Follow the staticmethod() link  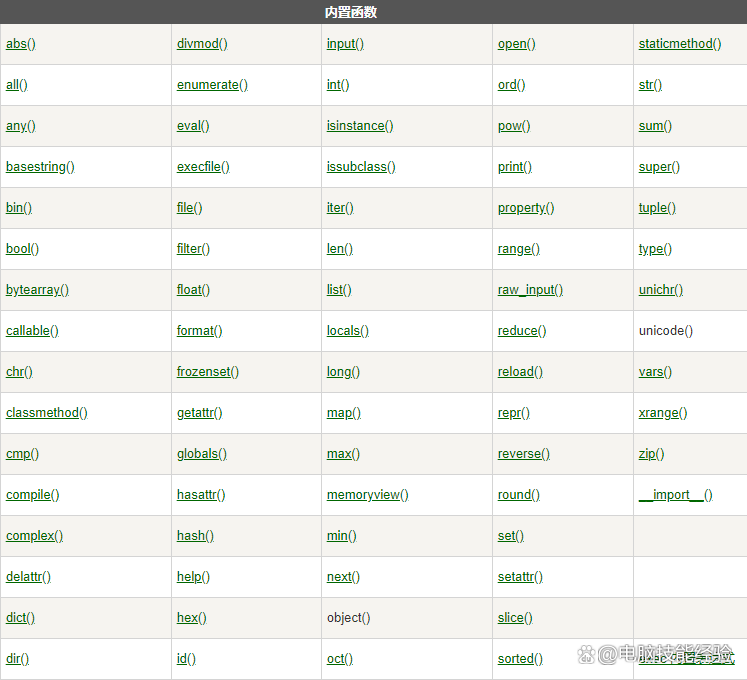tap(680, 44)
